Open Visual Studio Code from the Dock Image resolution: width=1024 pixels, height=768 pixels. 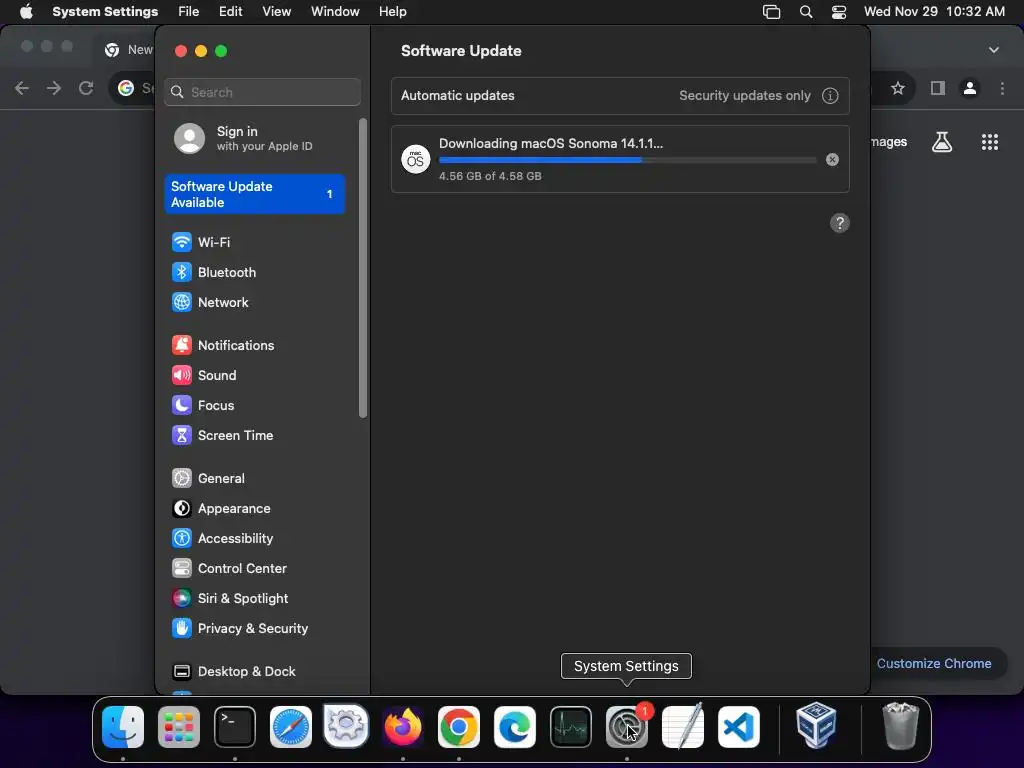[x=739, y=727]
